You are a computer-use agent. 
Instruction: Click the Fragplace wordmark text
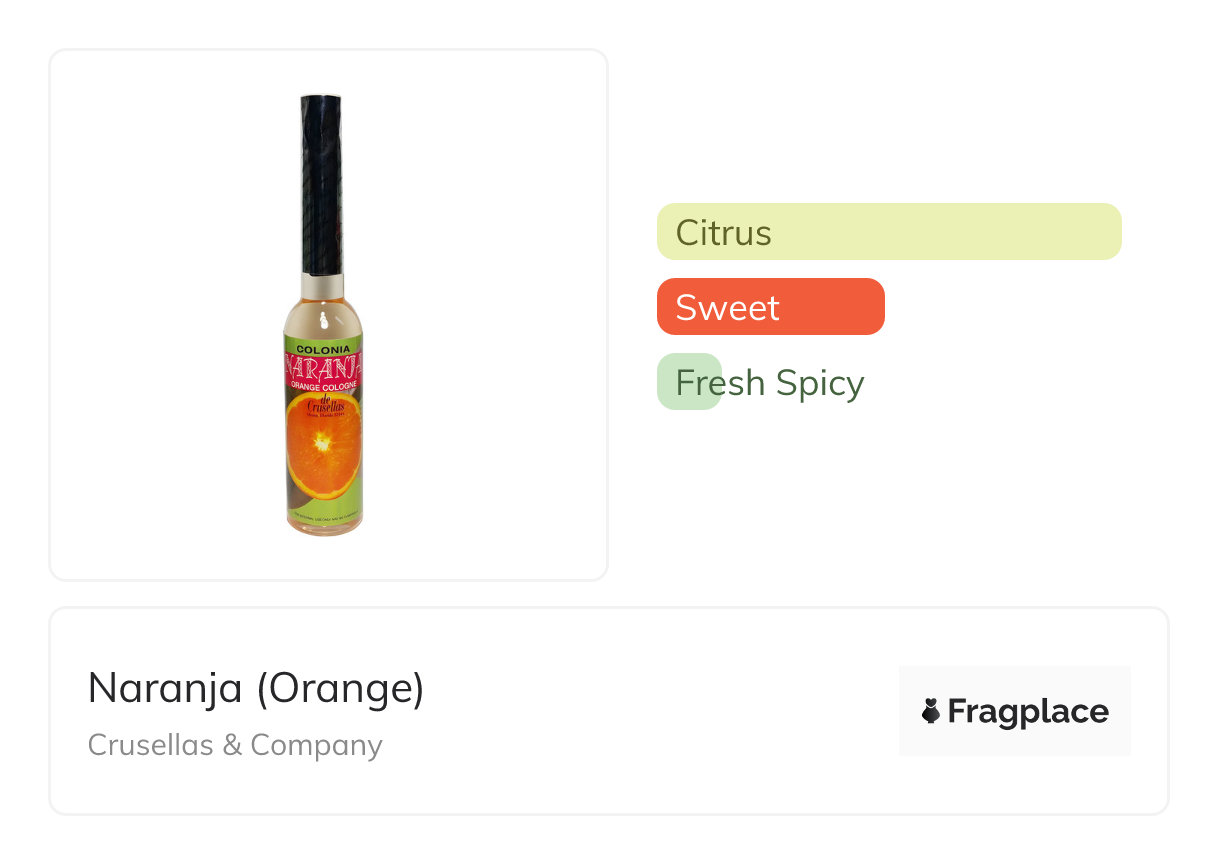pyautogui.click(x=1028, y=711)
